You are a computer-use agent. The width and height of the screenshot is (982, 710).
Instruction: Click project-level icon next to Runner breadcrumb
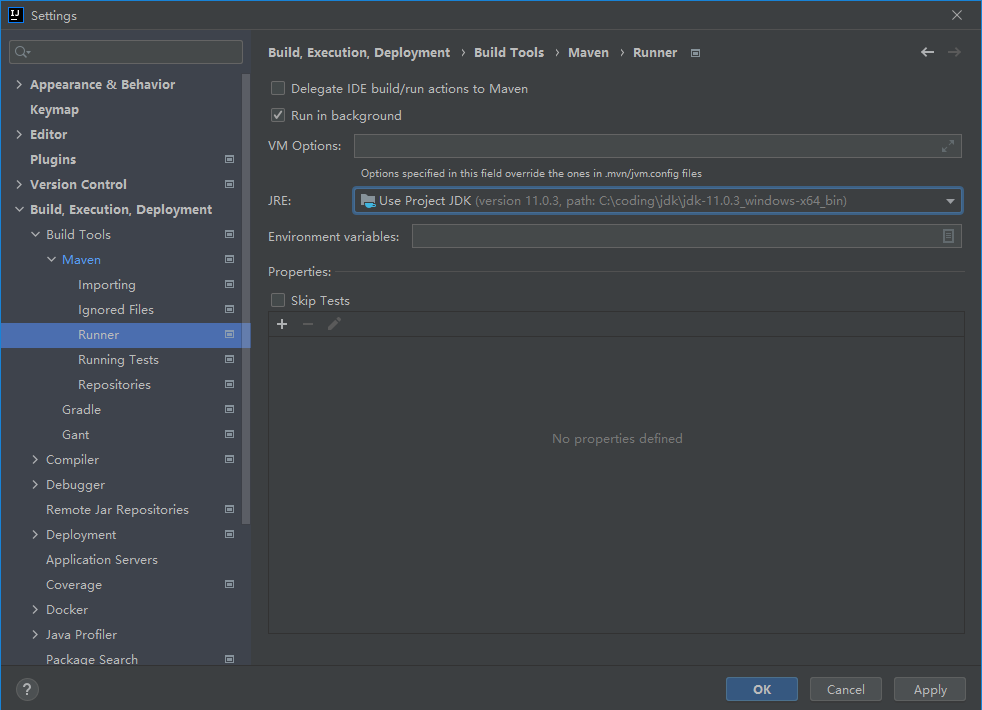coord(696,53)
